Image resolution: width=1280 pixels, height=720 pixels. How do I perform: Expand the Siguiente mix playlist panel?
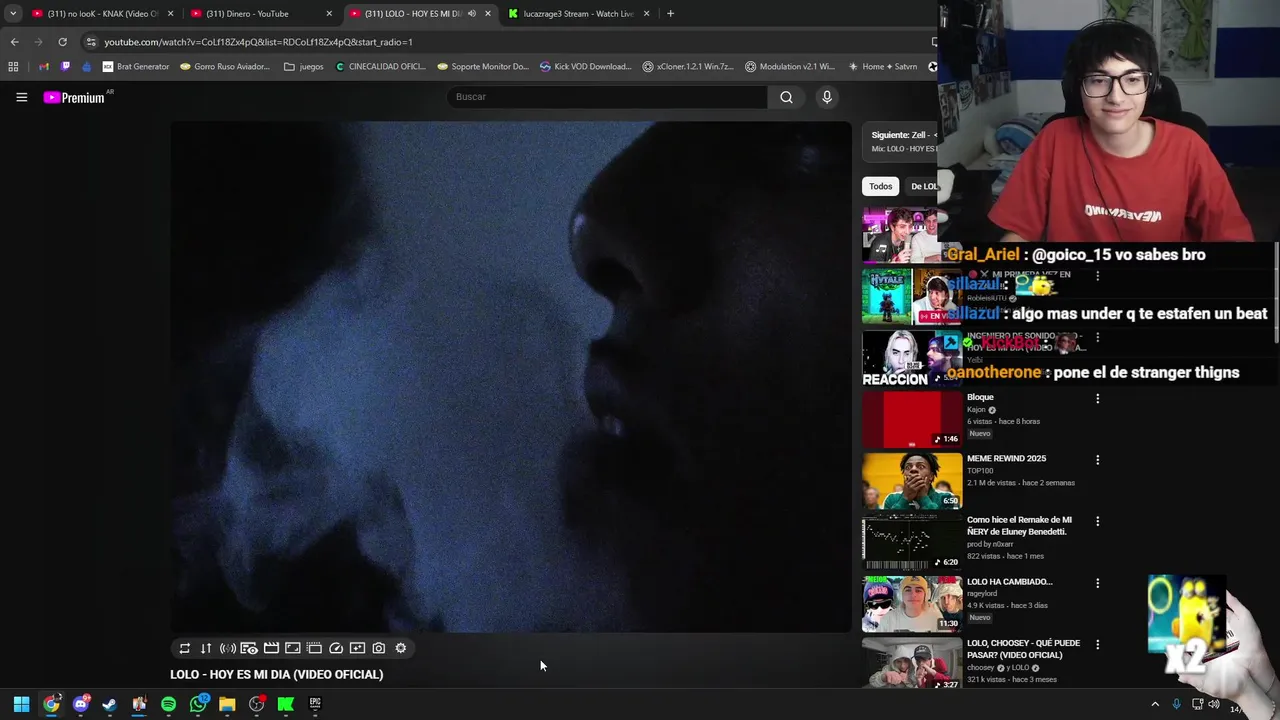900,141
